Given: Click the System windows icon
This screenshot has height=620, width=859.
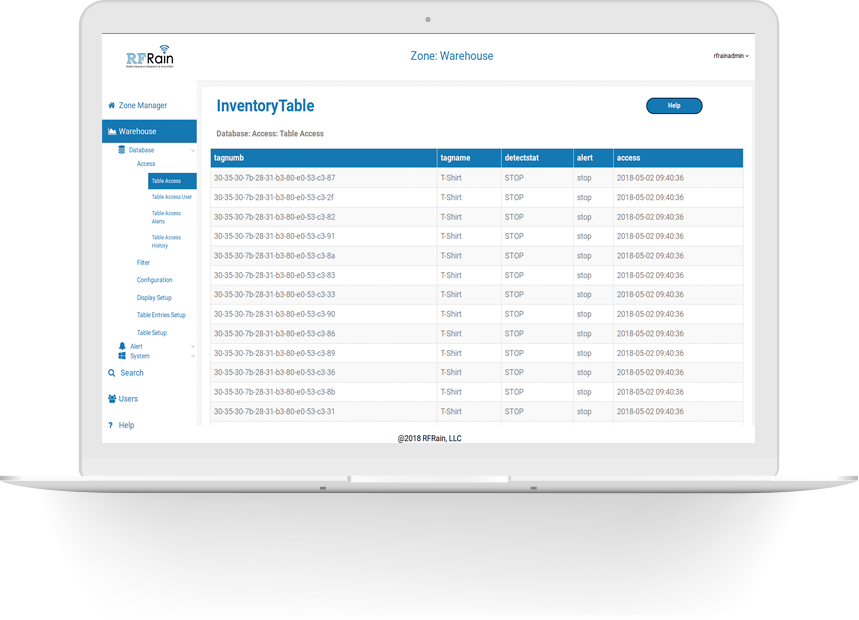Looking at the screenshot, I should [122, 356].
